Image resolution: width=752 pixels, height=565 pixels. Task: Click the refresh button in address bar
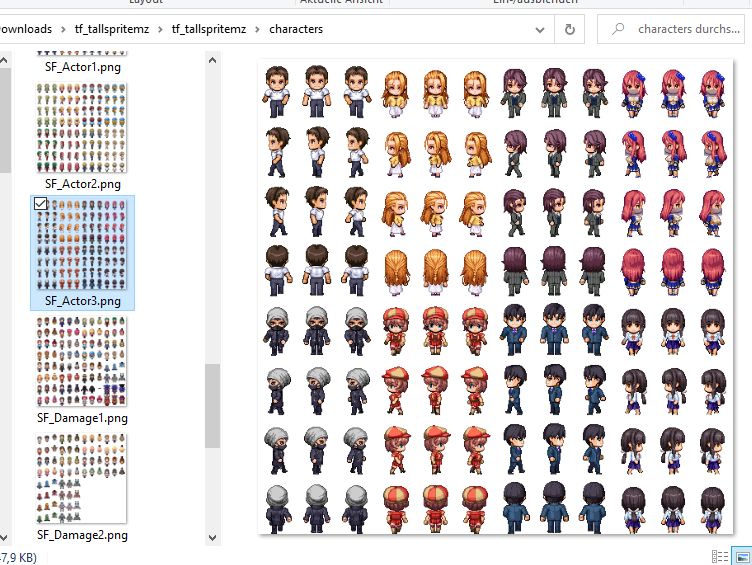tap(569, 29)
